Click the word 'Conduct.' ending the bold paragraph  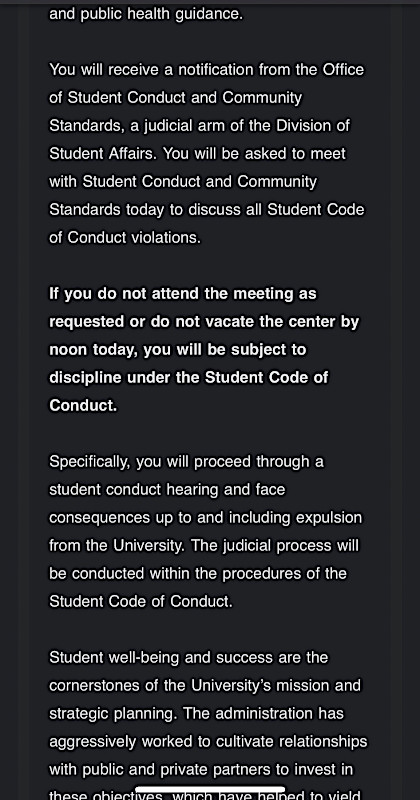pos(83,405)
